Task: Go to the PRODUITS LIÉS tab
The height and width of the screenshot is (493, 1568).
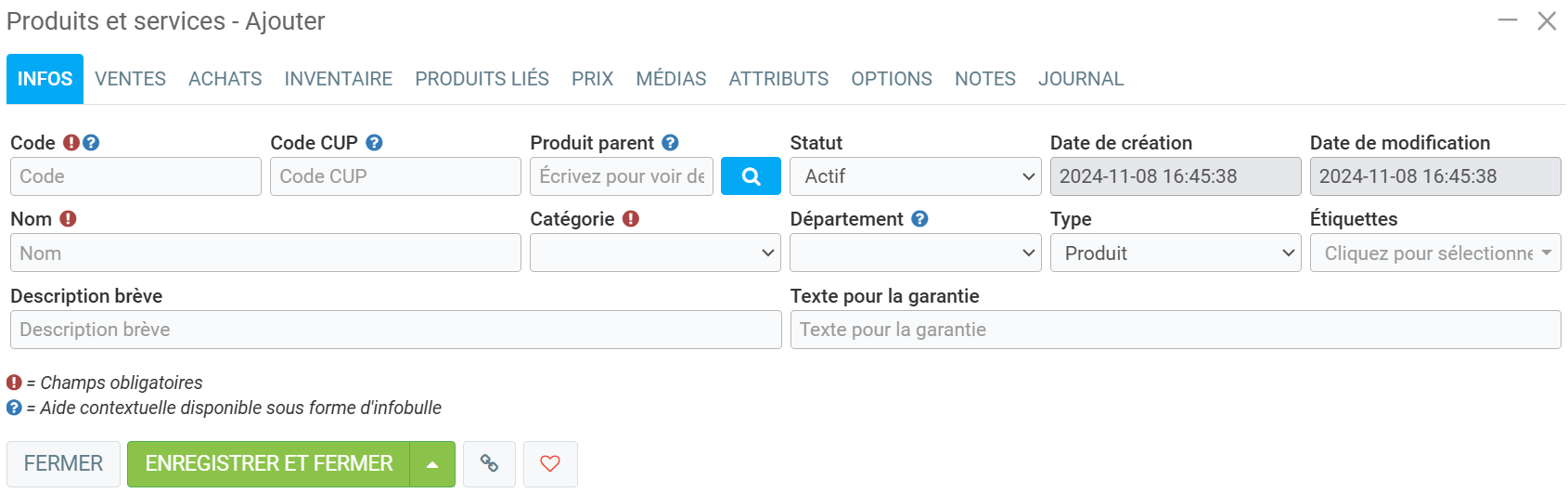Action: 482,79
